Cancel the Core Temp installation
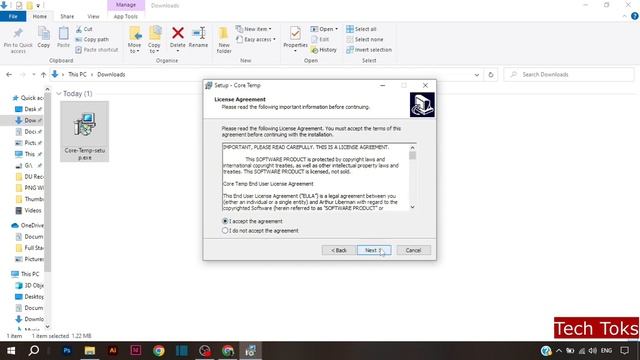 click(x=413, y=250)
